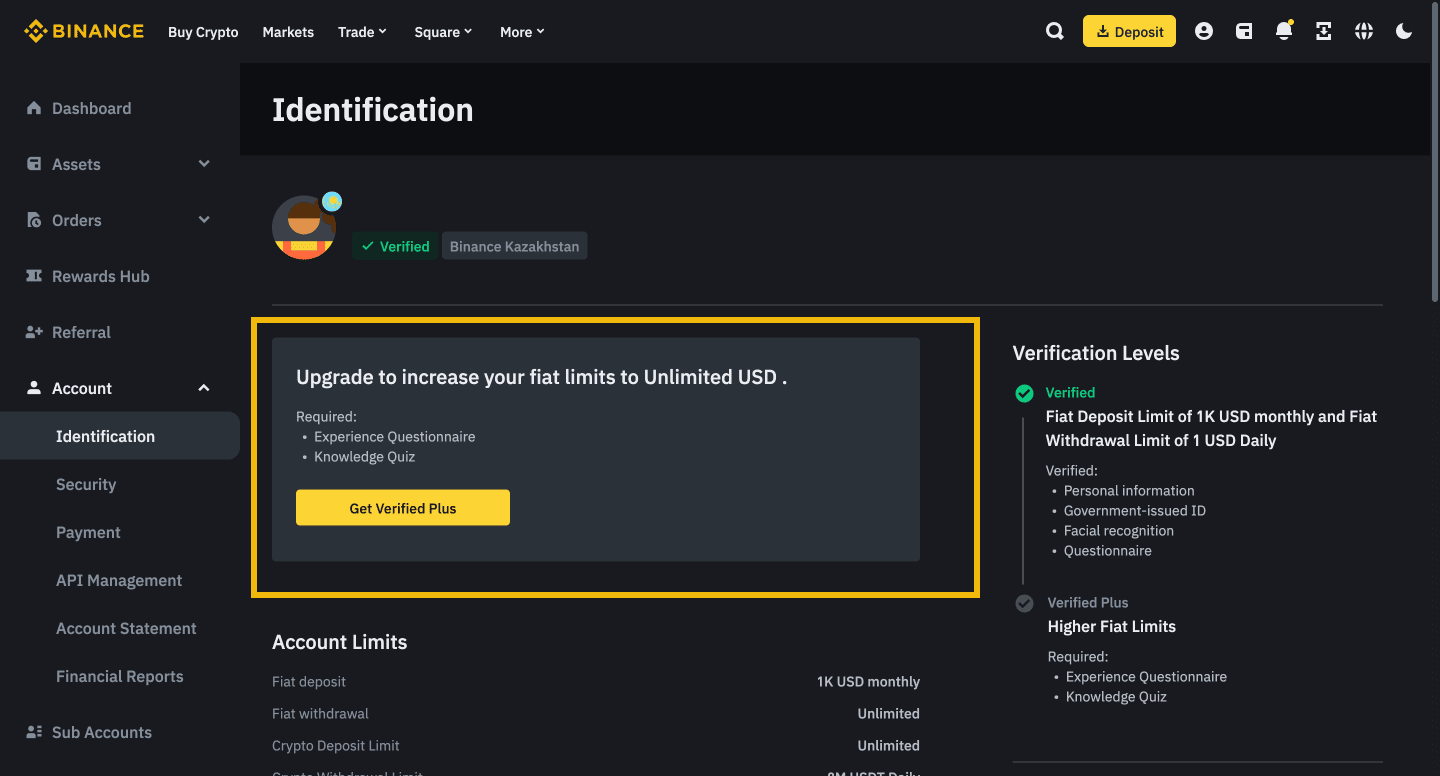1440x776 pixels.
Task: Select Security in the sidebar
Action: point(86,484)
